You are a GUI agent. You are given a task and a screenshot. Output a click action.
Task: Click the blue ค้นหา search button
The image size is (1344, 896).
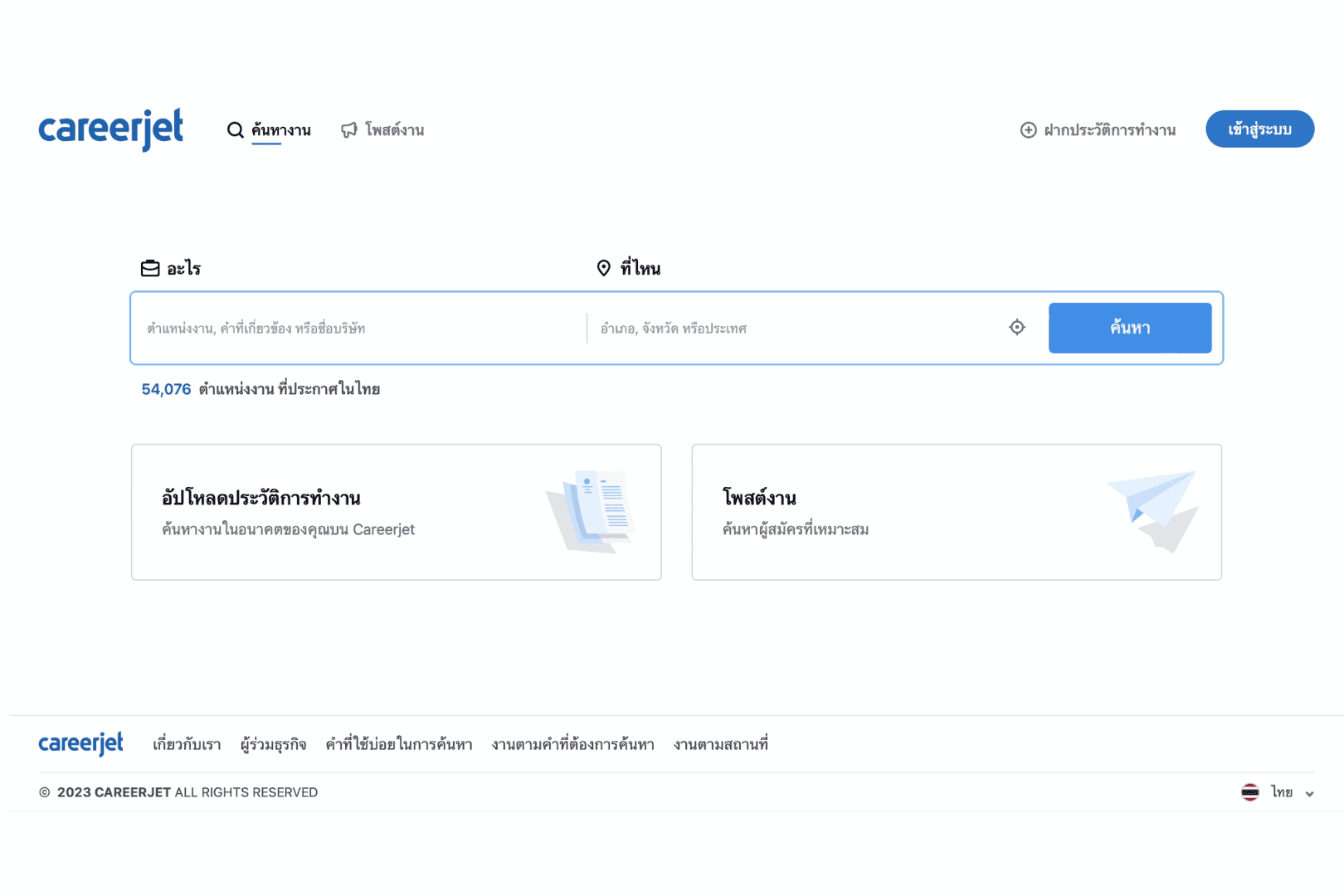coord(1130,328)
